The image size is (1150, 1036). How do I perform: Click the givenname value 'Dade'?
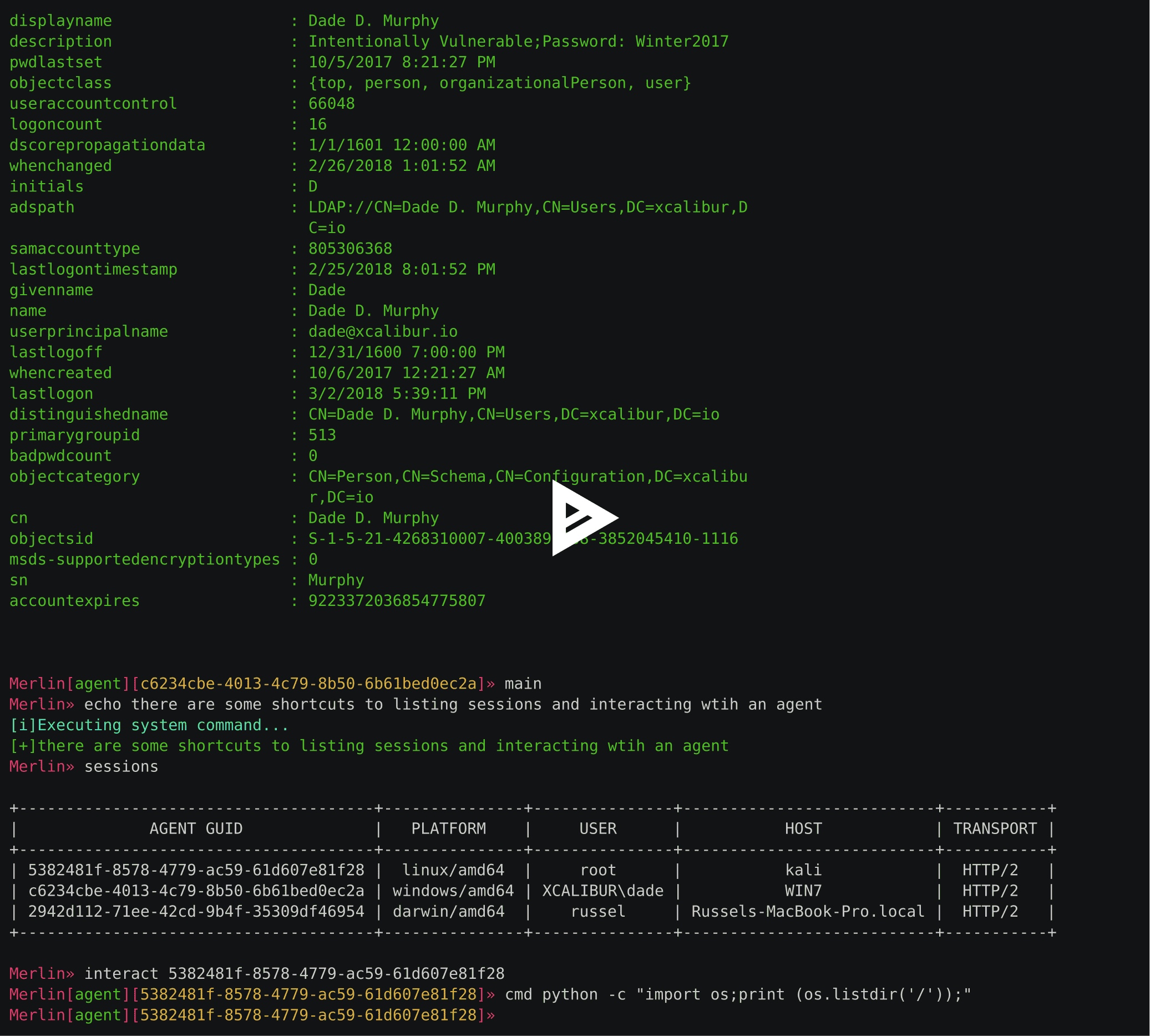pos(327,290)
